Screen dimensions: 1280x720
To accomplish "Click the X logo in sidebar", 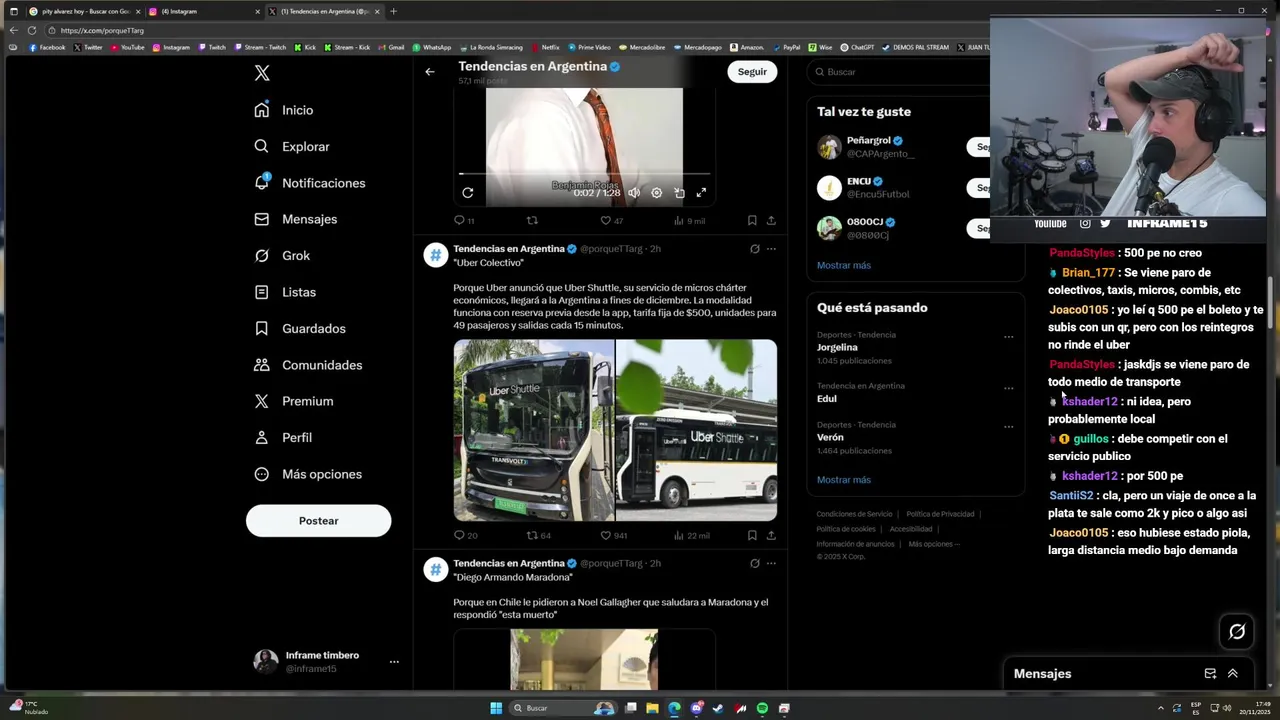I will (x=262, y=73).
